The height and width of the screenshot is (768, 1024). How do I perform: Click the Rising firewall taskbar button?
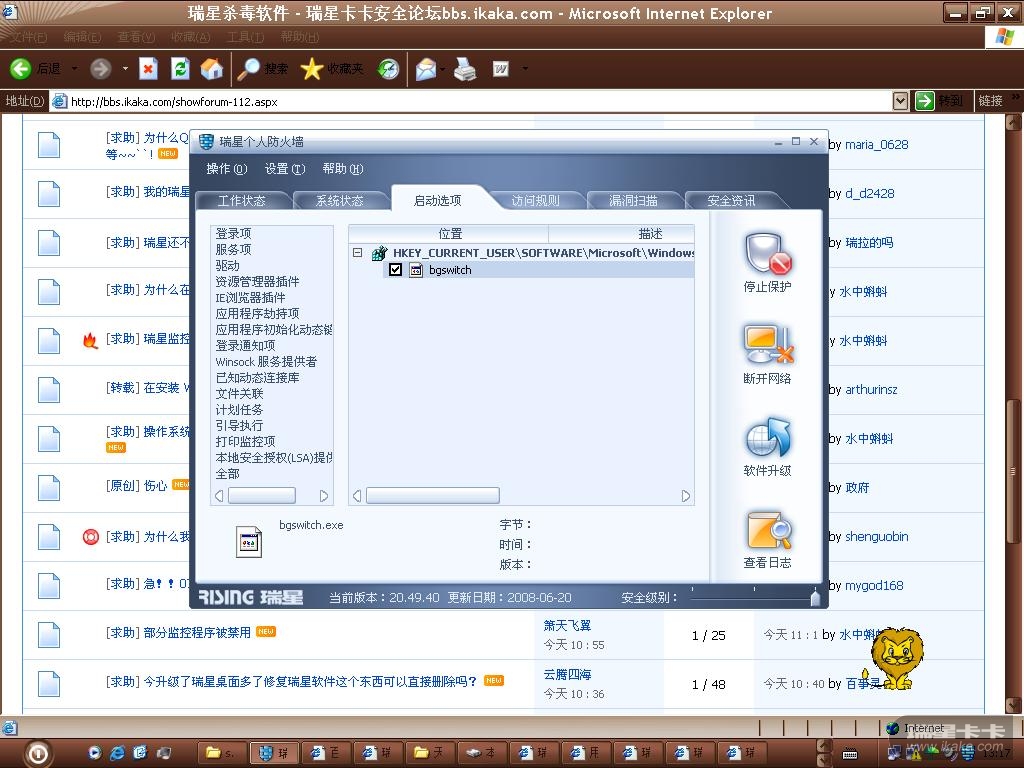tap(274, 753)
